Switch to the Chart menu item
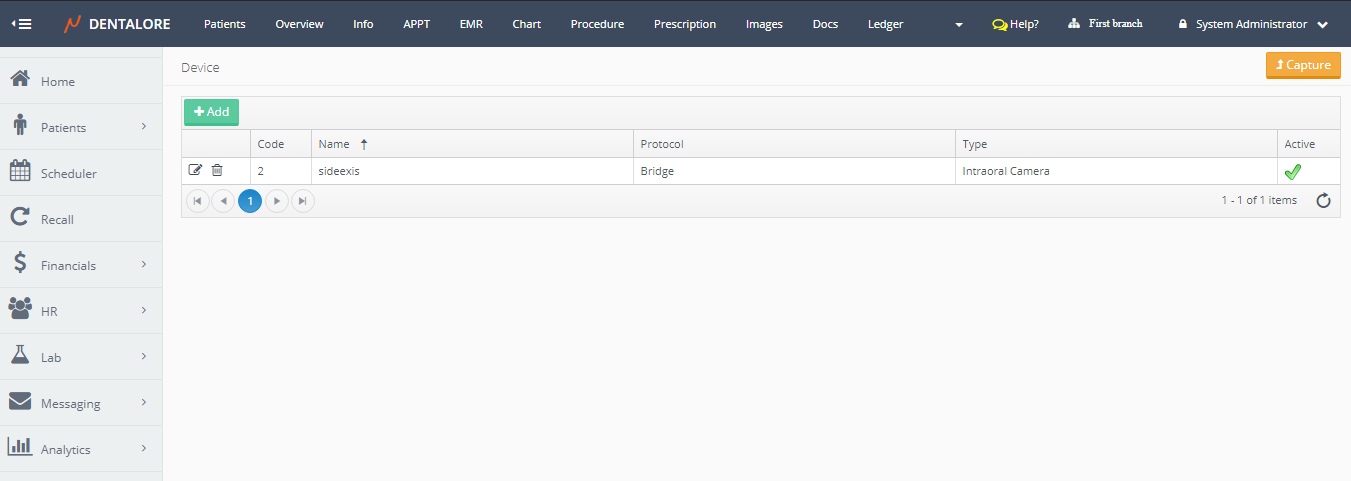Viewport: 1351px width, 481px height. [x=526, y=24]
